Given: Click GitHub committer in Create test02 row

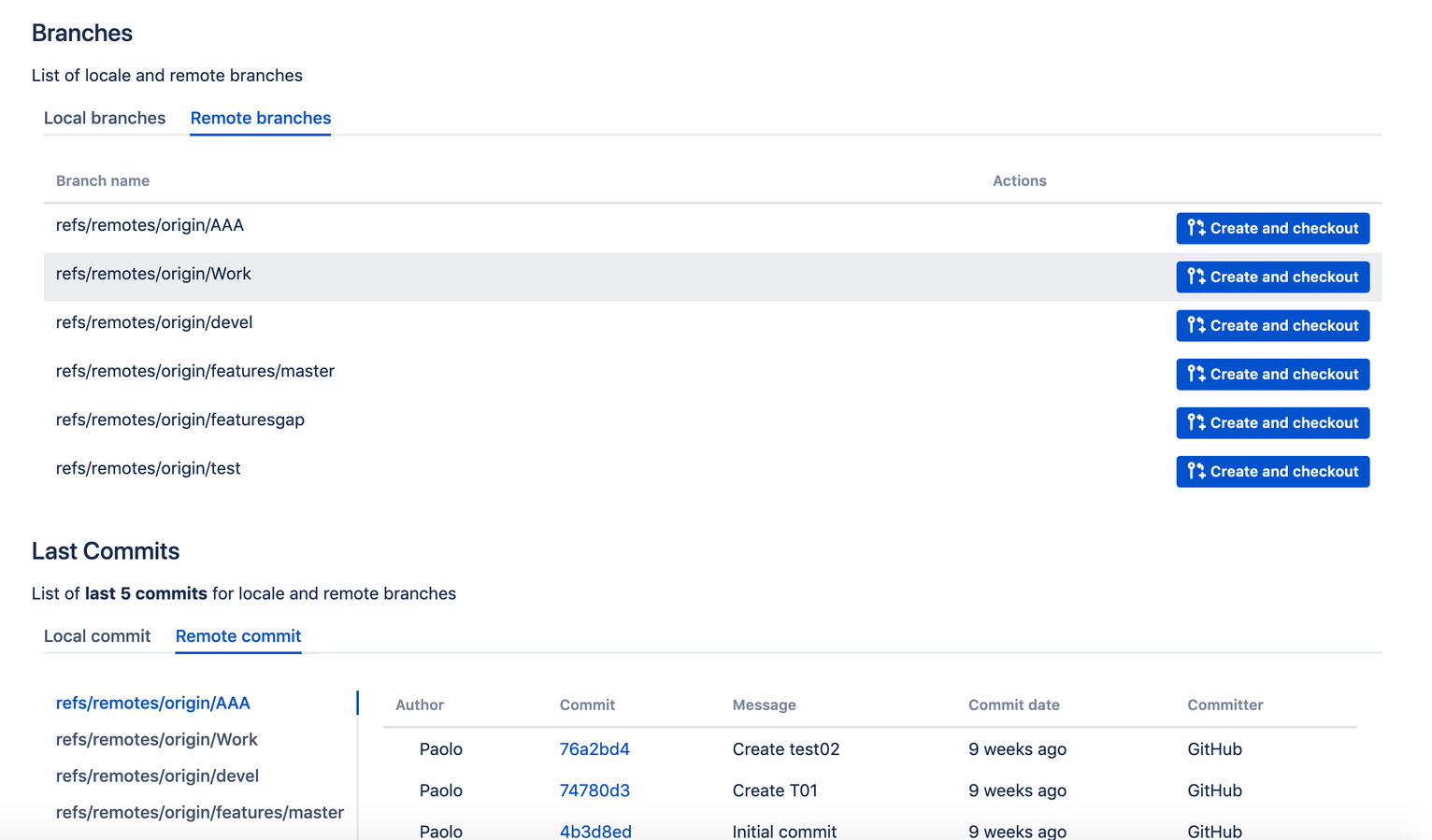Looking at the screenshot, I should 1214,749.
